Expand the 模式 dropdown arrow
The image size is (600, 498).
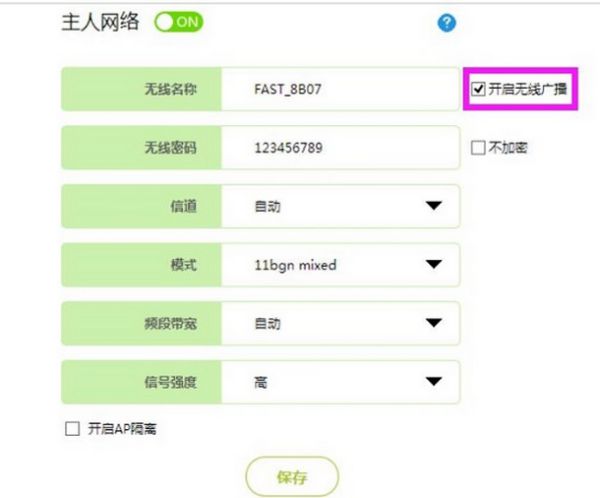[x=434, y=265]
